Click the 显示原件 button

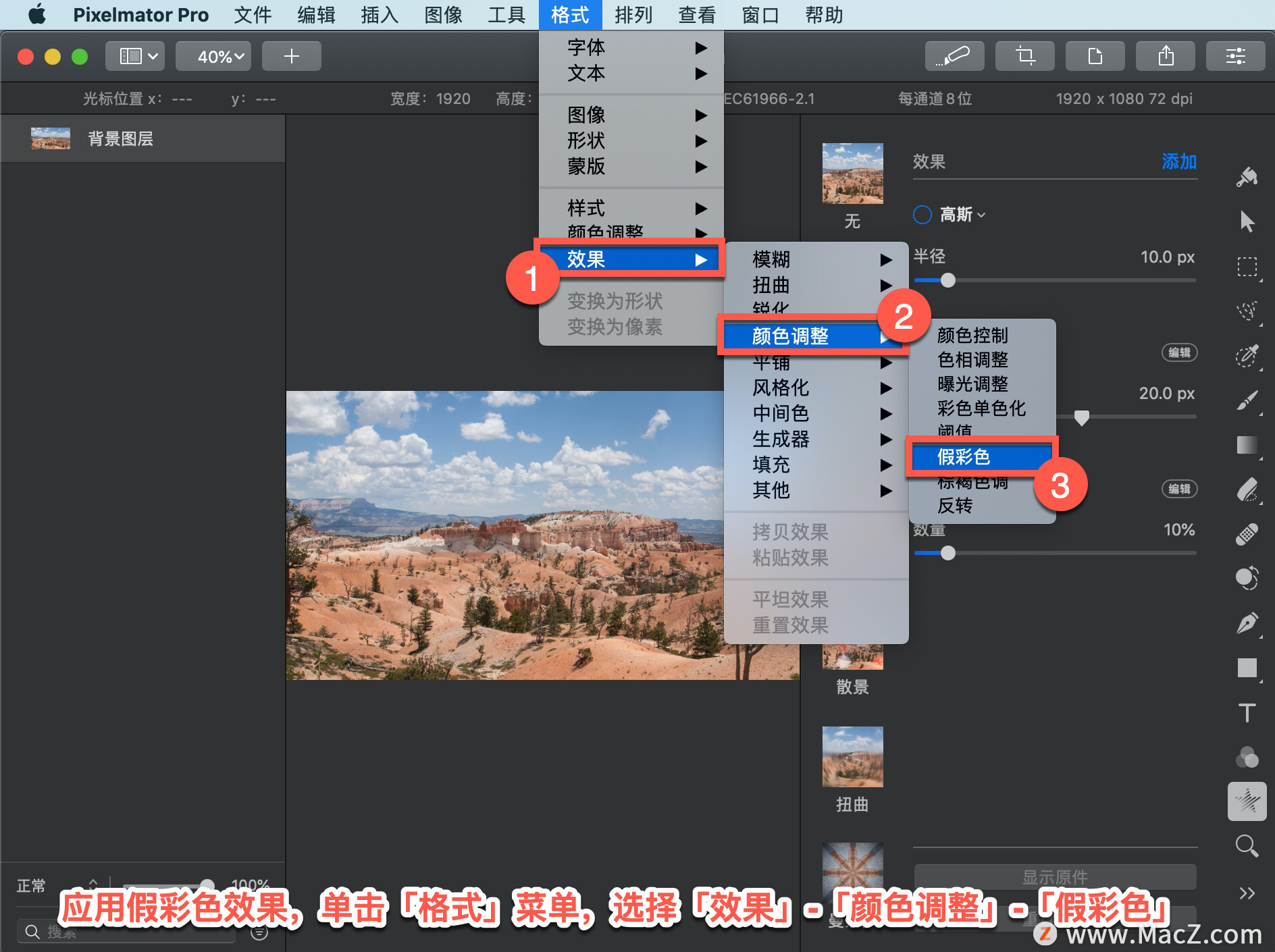(1055, 877)
